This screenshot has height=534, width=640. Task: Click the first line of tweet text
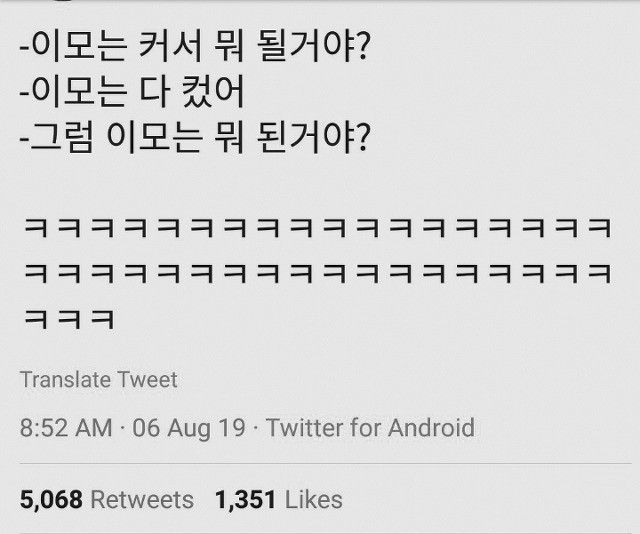point(190,48)
